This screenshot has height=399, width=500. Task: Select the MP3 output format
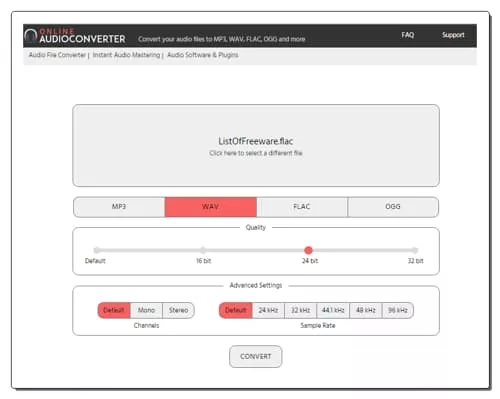coord(119,207)
